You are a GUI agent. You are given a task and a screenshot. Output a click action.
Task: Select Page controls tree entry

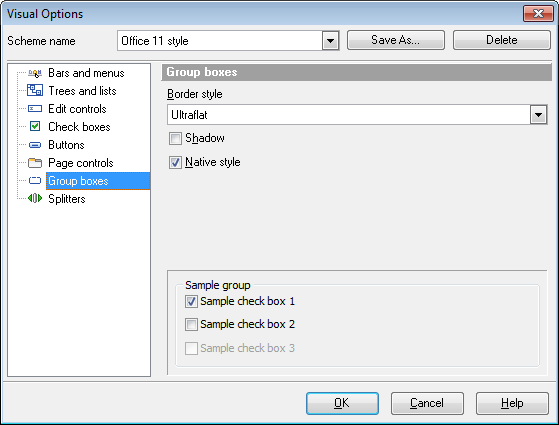tap(81, 163)
